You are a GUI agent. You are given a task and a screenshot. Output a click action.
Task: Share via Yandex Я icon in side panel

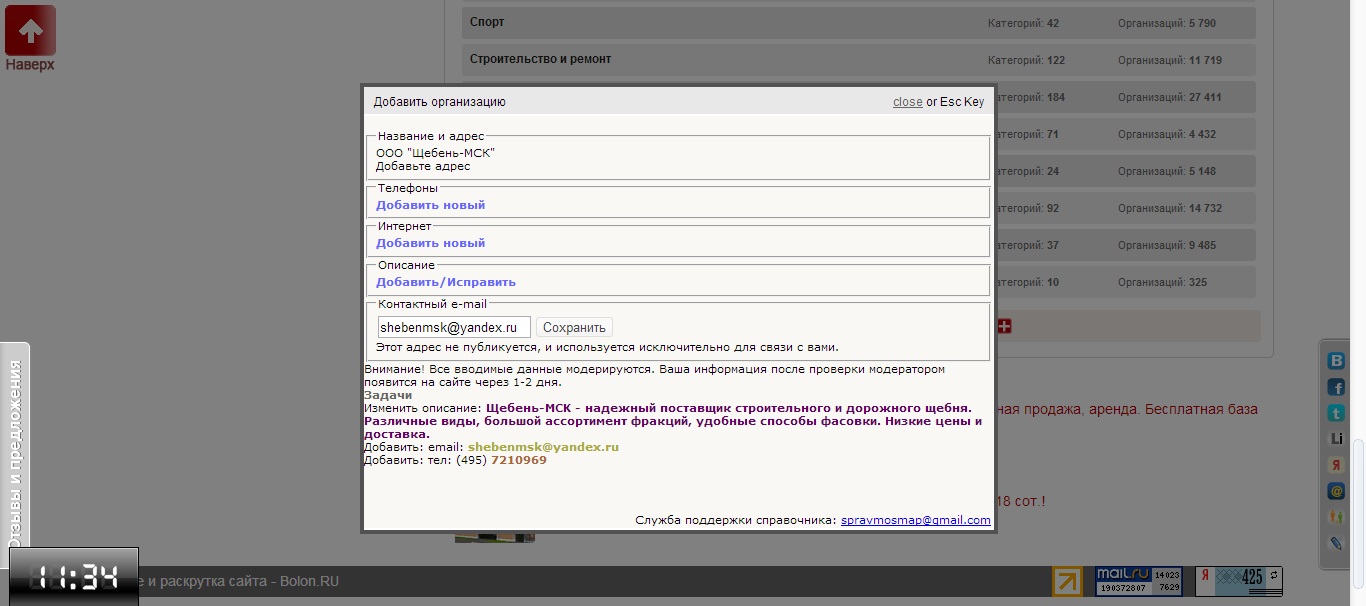point(1336,465)
